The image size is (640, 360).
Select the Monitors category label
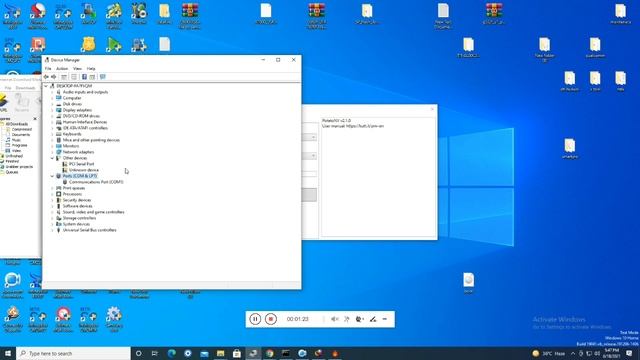click(71, 146)
